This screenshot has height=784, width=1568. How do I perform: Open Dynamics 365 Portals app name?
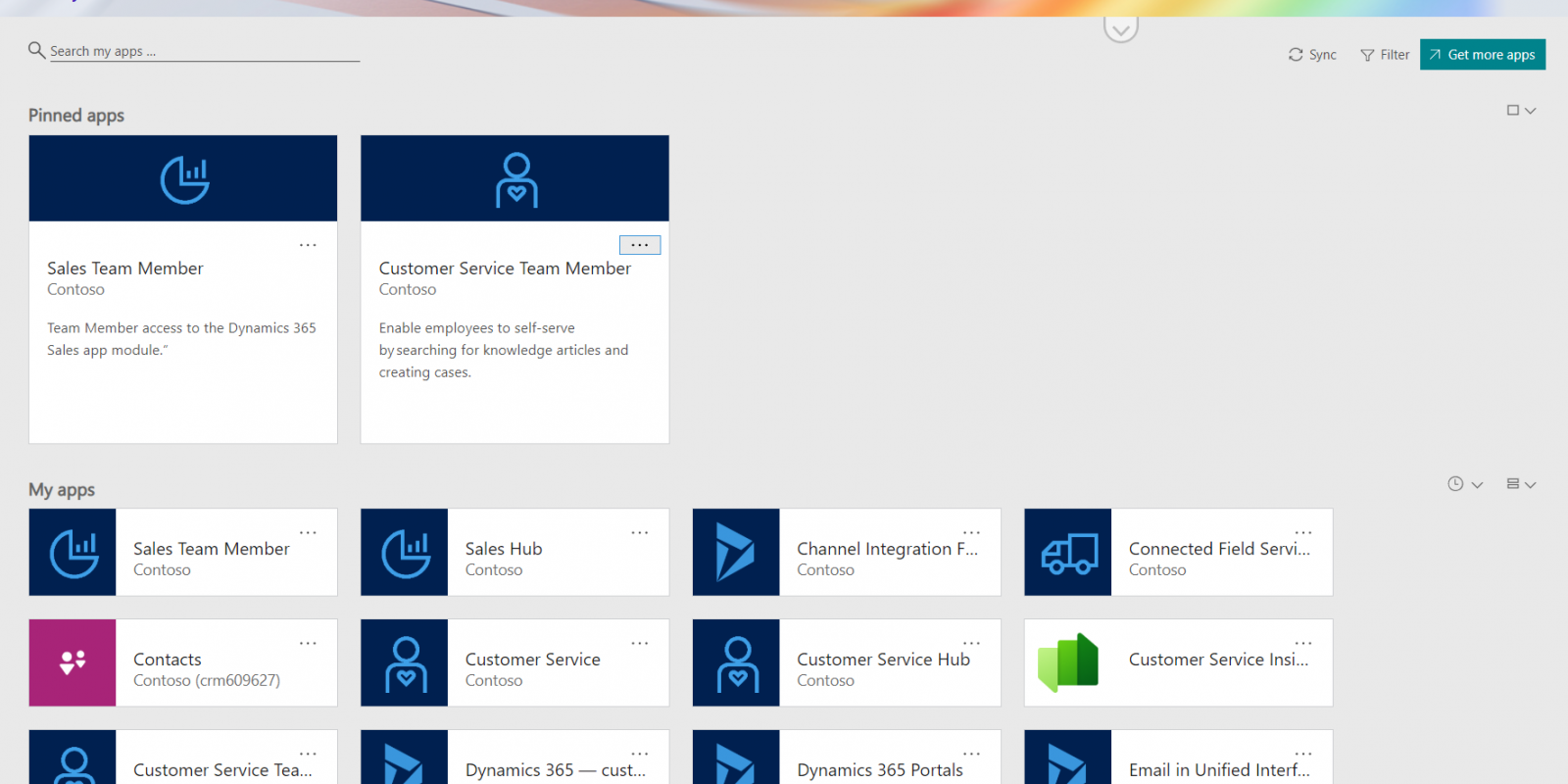click(880, 770)
